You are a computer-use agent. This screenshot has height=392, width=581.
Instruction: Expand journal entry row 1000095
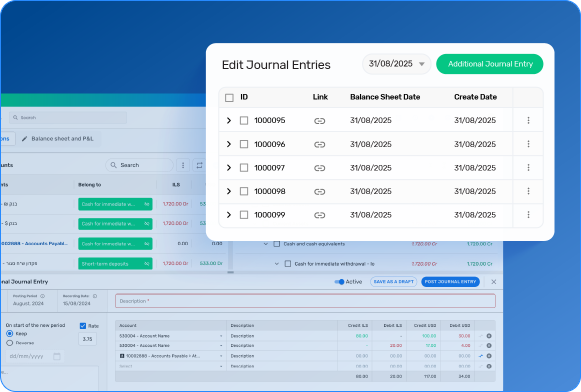(x=229, y=120)
